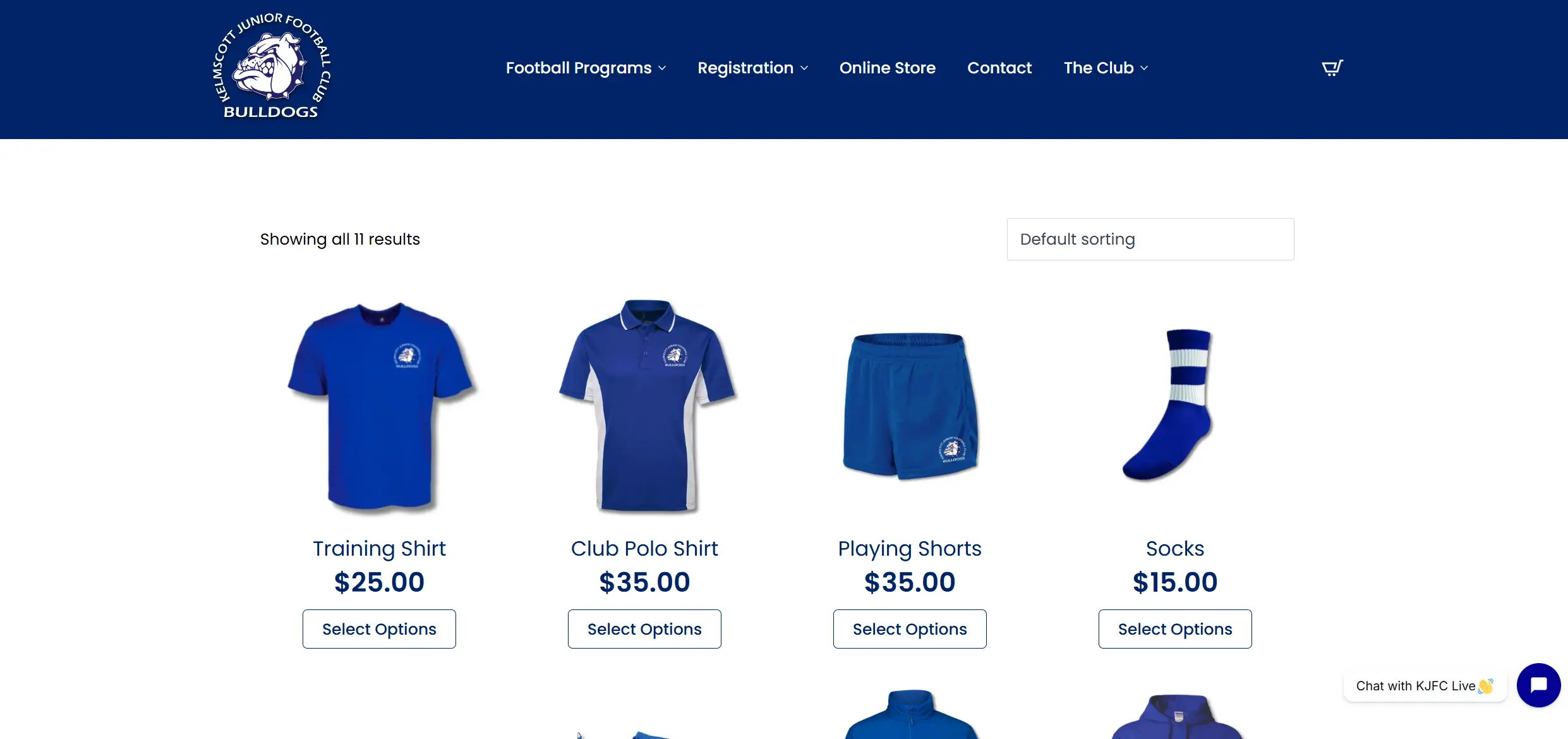Open the shopping cart icon
Viewport: 1568px width, 739px height.
pos(1332,68)
